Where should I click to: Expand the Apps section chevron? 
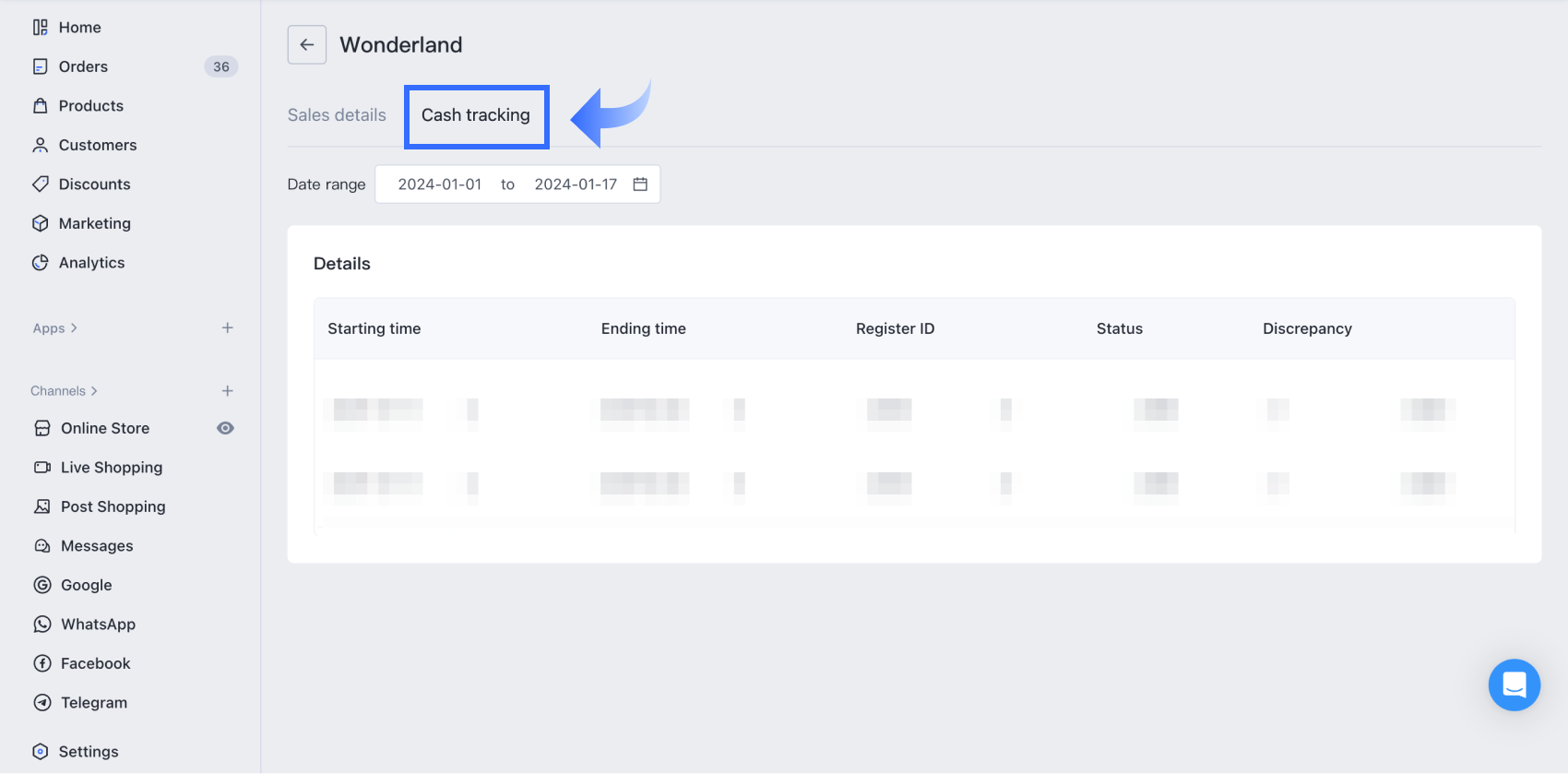point(74,328)
